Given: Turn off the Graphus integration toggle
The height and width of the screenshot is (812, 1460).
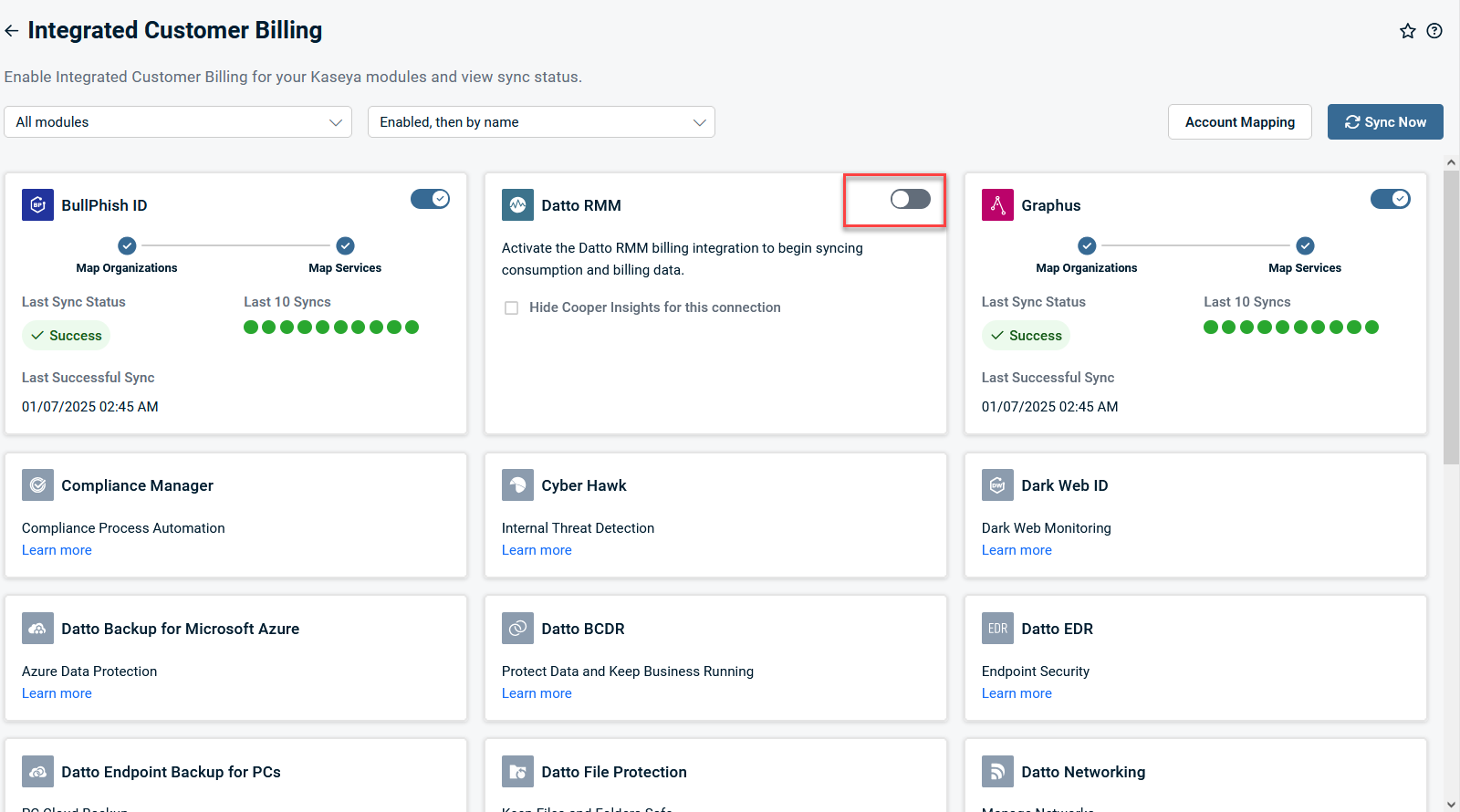Looking at the screenshot, I should (x=1390, y=199).
